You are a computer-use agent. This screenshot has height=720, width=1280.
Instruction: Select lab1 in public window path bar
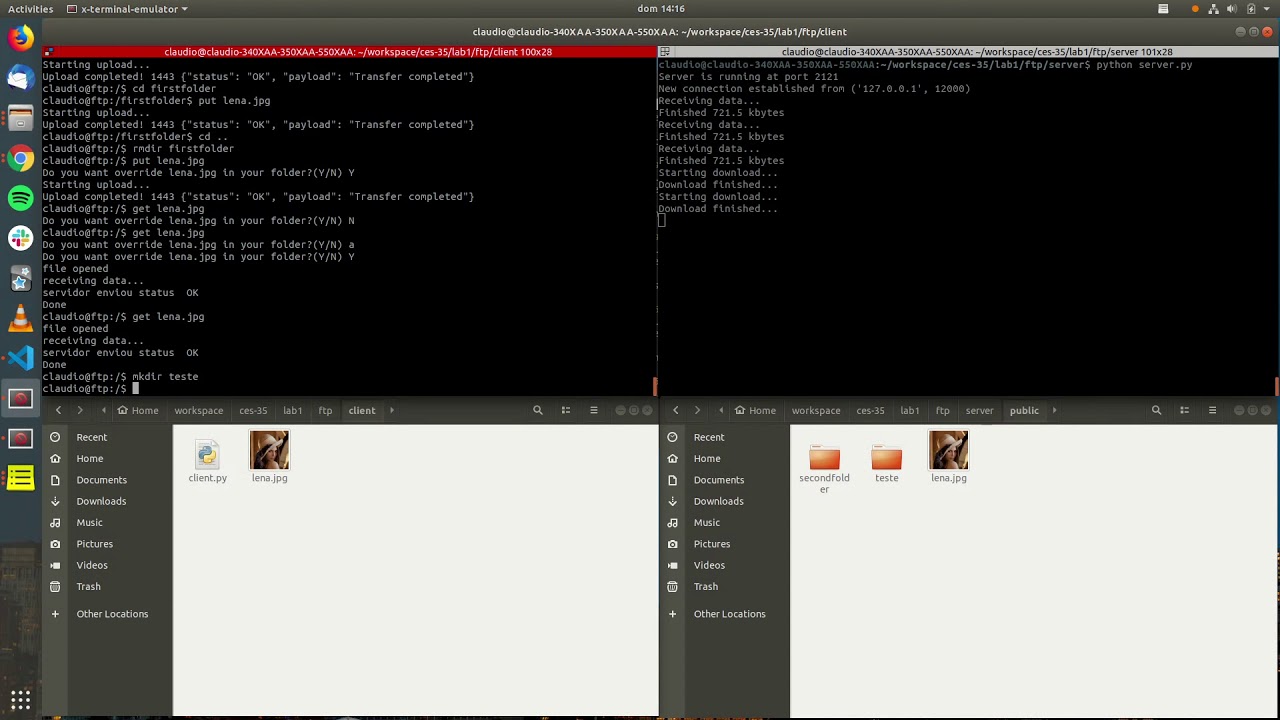pos(909,410)
